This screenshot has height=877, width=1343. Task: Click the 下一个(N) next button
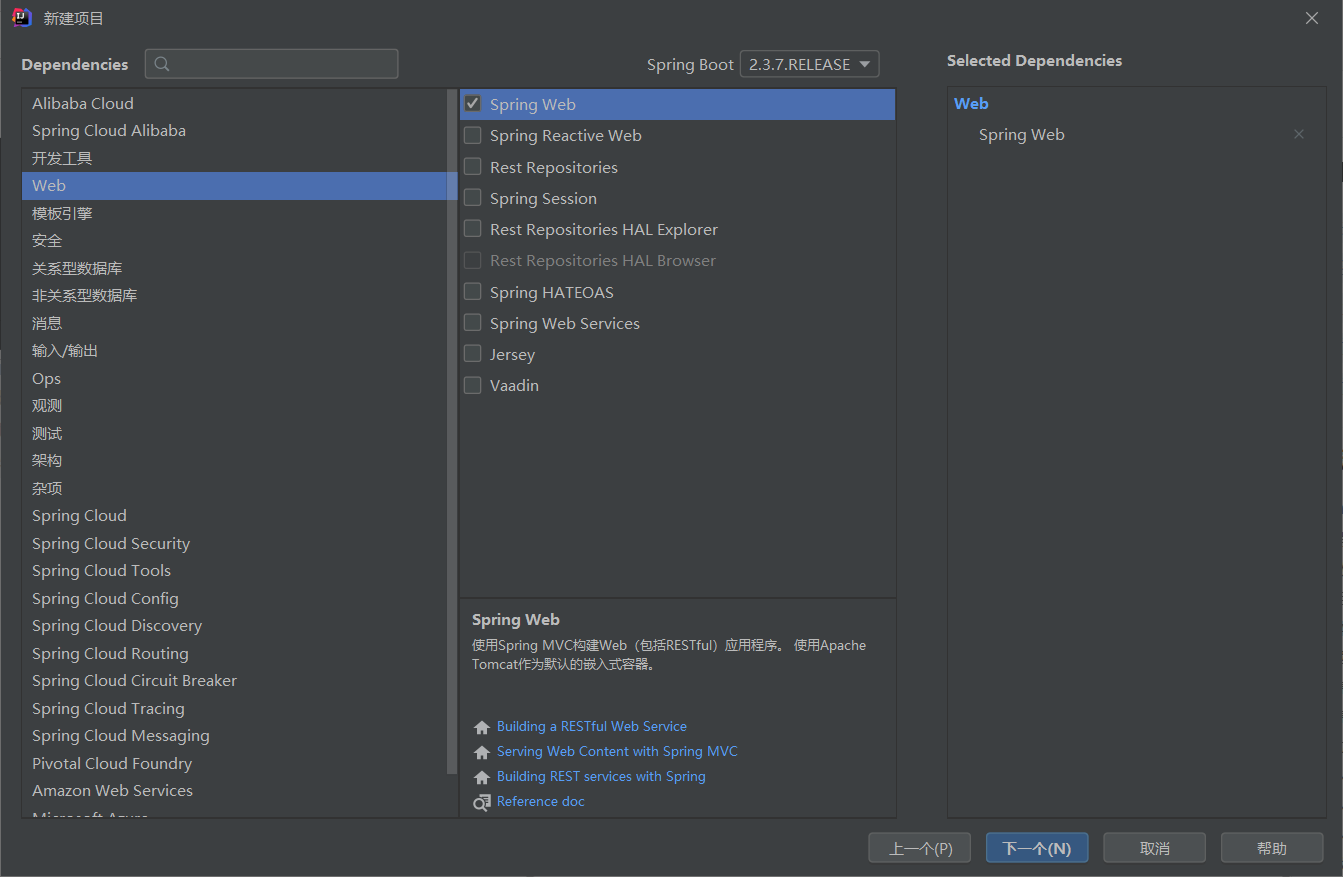1037,848
